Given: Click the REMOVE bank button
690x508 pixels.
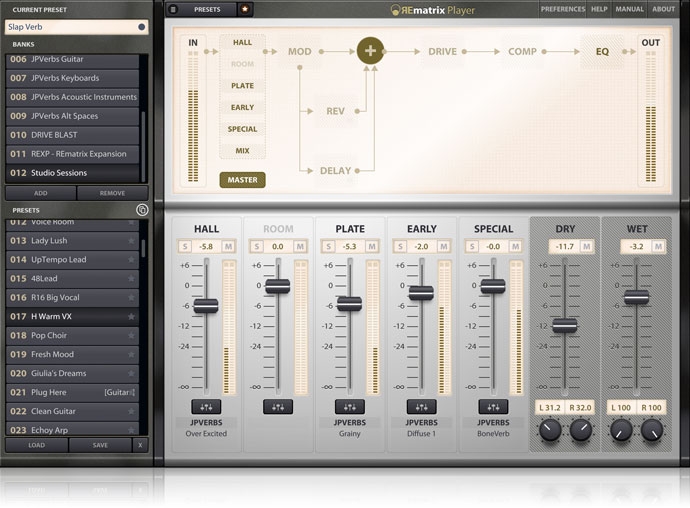Looking at the screenshot, I should pos(112,193).
